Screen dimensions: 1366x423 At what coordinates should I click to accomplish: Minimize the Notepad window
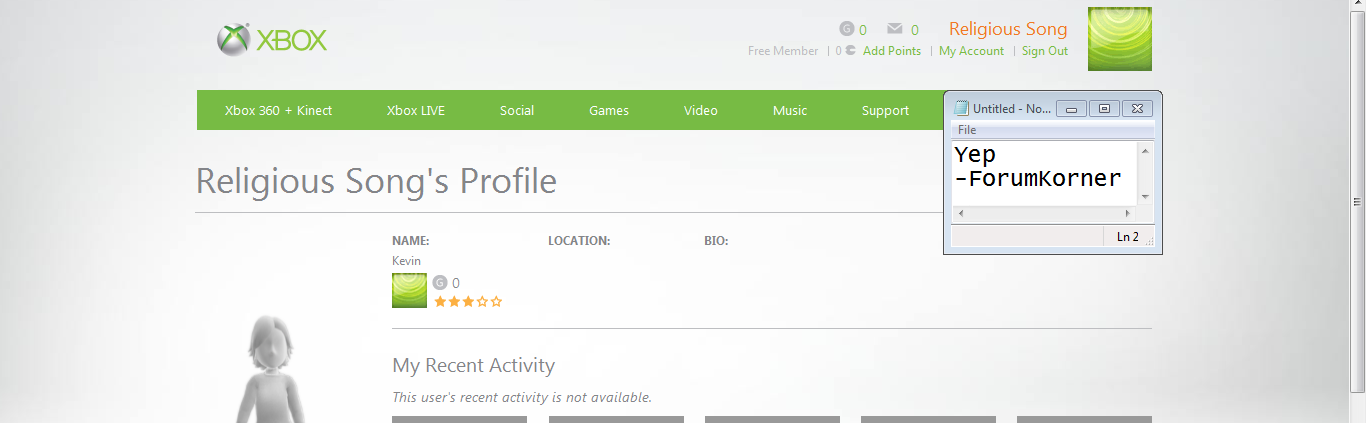(x=1071, y=108)
